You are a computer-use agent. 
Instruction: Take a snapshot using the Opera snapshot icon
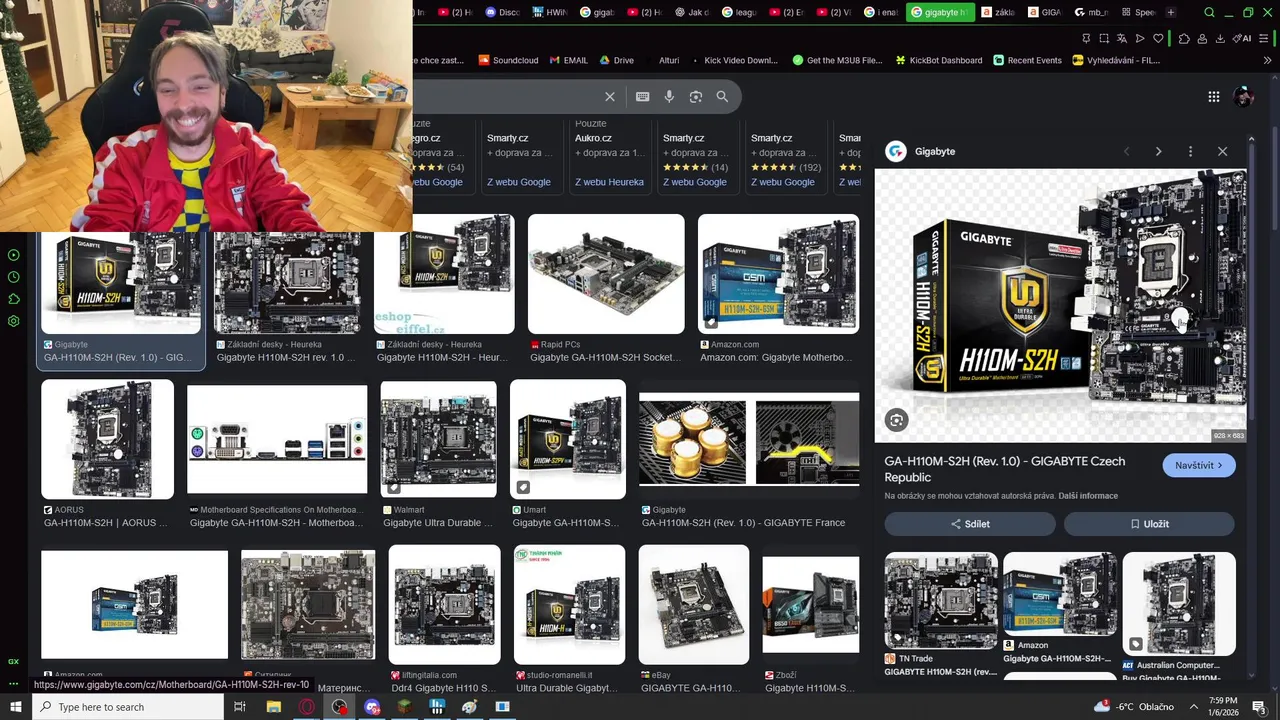pyautogui.click(x=1104, y=38)
